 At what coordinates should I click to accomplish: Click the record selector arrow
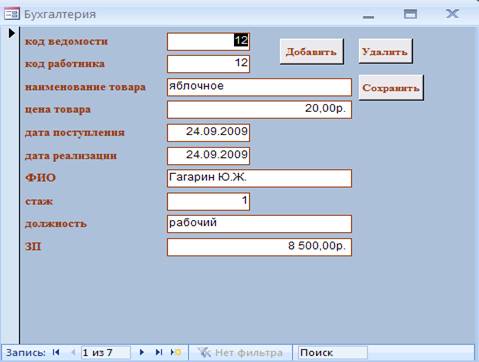coord(12,33)
